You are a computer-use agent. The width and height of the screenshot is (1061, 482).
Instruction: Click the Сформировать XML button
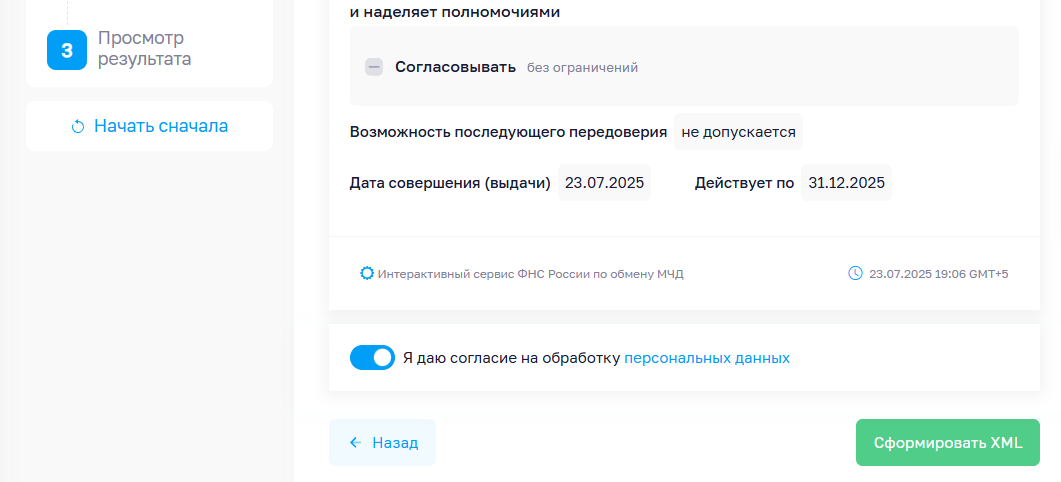tap(947, 443)
